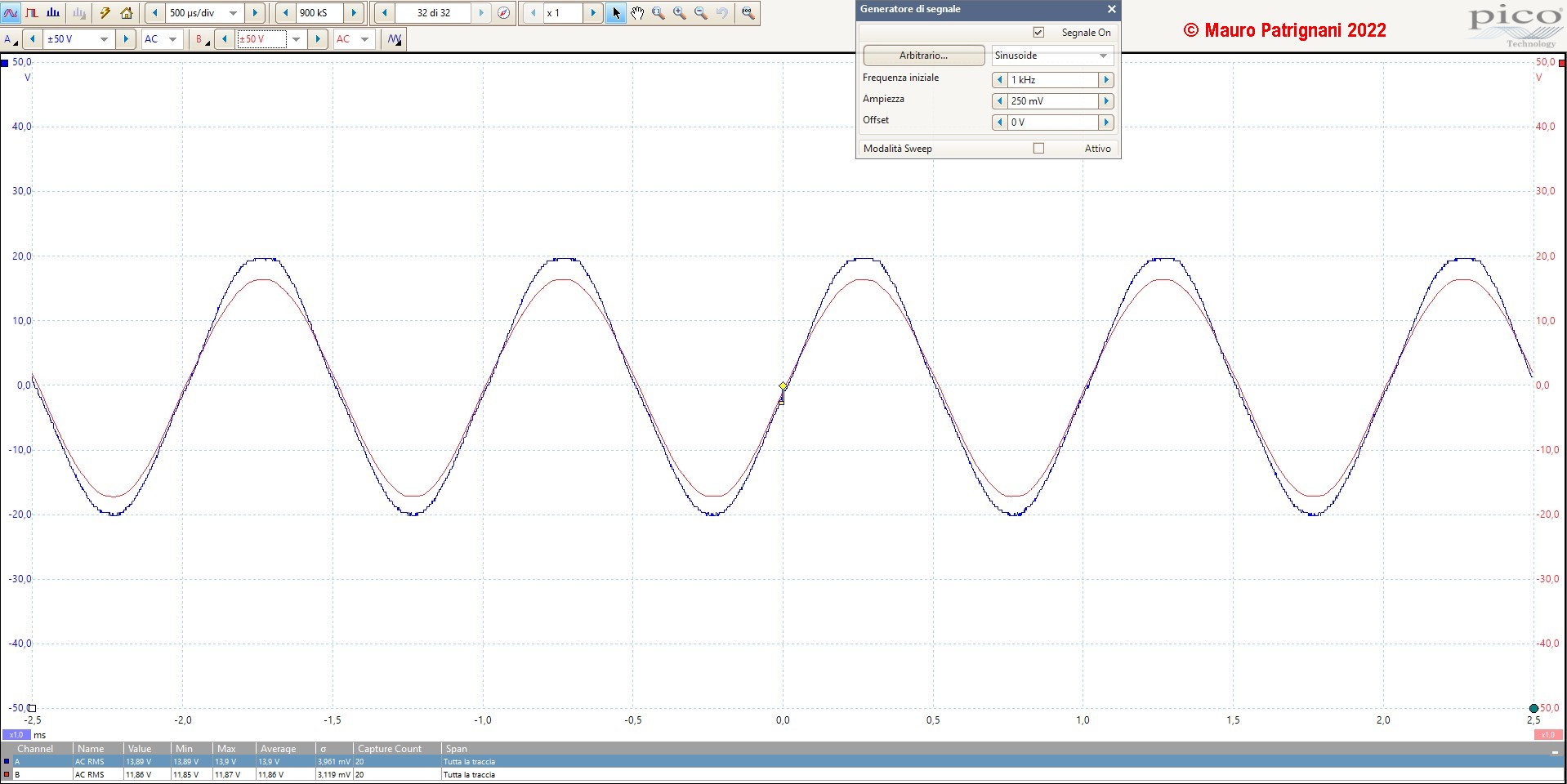1567x784 pixels.
Task: Decrease number of samples from 900 kS
Action: [x=285, y=13]
